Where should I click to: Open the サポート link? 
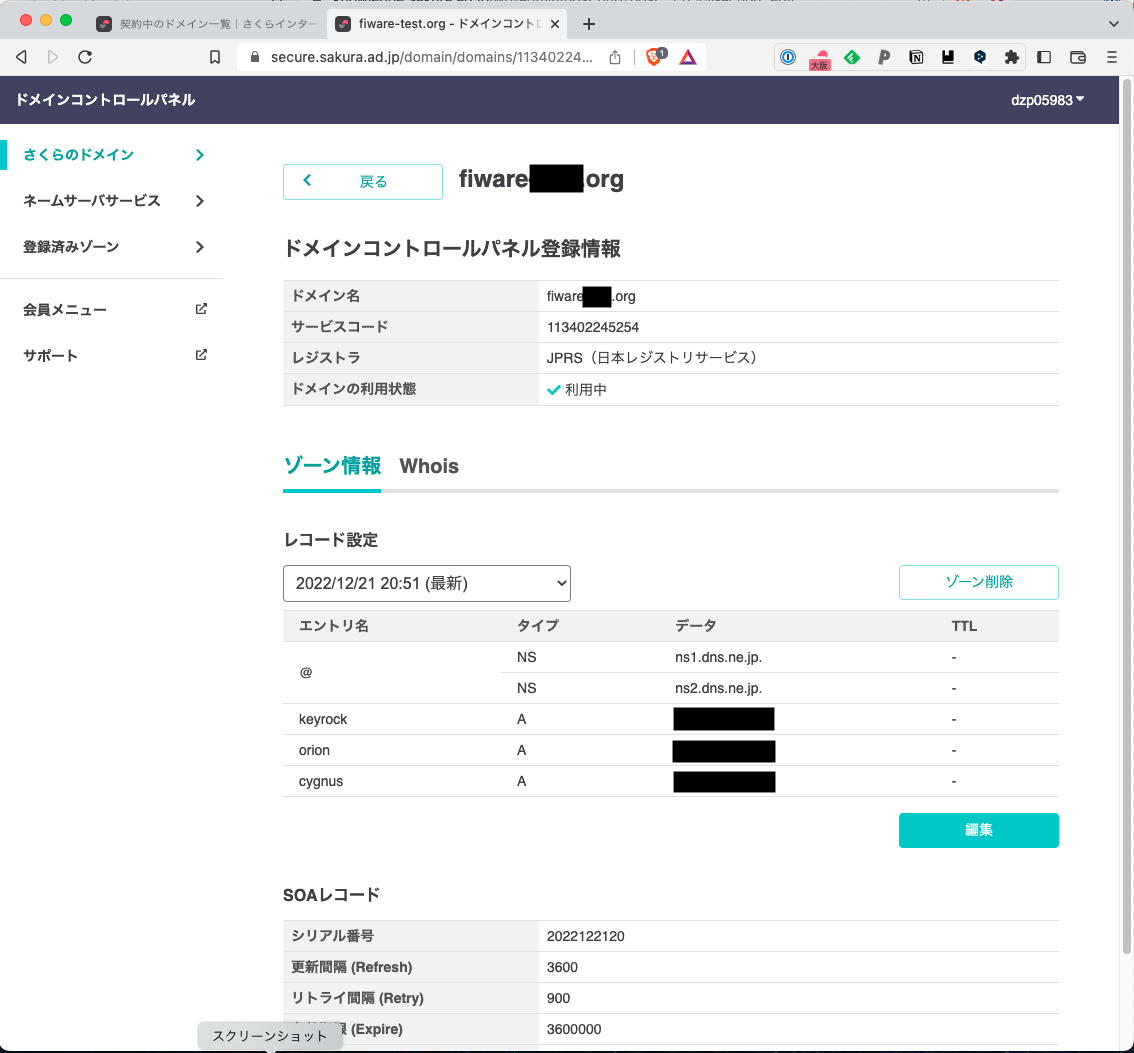tap(50, 355)
